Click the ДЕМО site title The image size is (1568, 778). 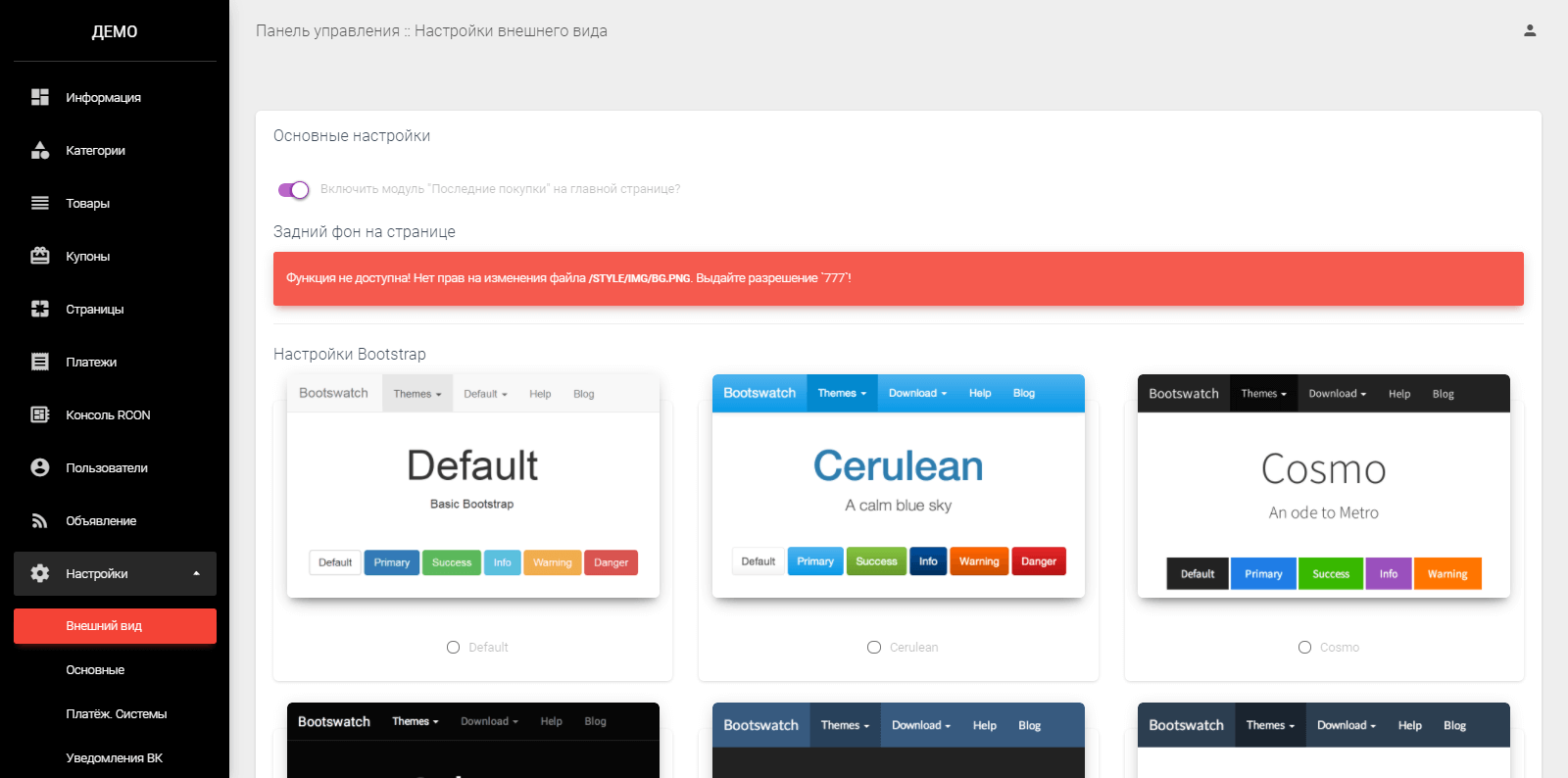[115, 31]
